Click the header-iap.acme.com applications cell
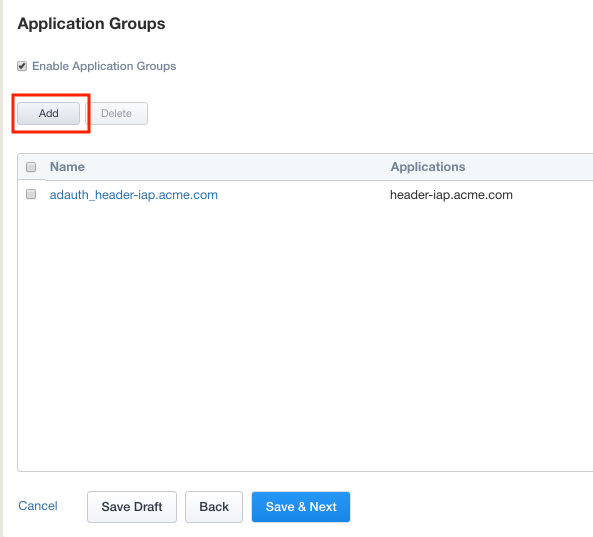Screen dimensions: 593x537 (451, 195)
